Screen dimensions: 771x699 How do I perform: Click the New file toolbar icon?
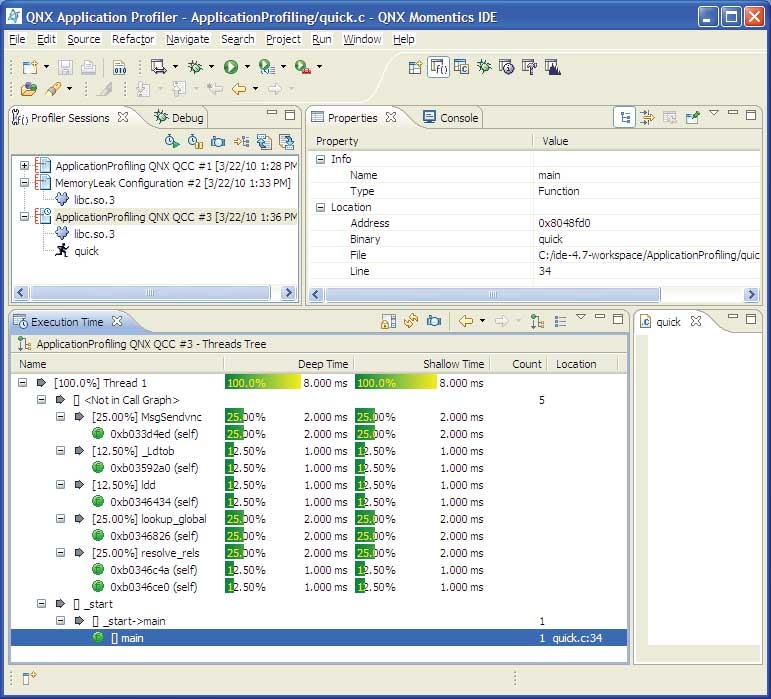(x=30, y=67)
